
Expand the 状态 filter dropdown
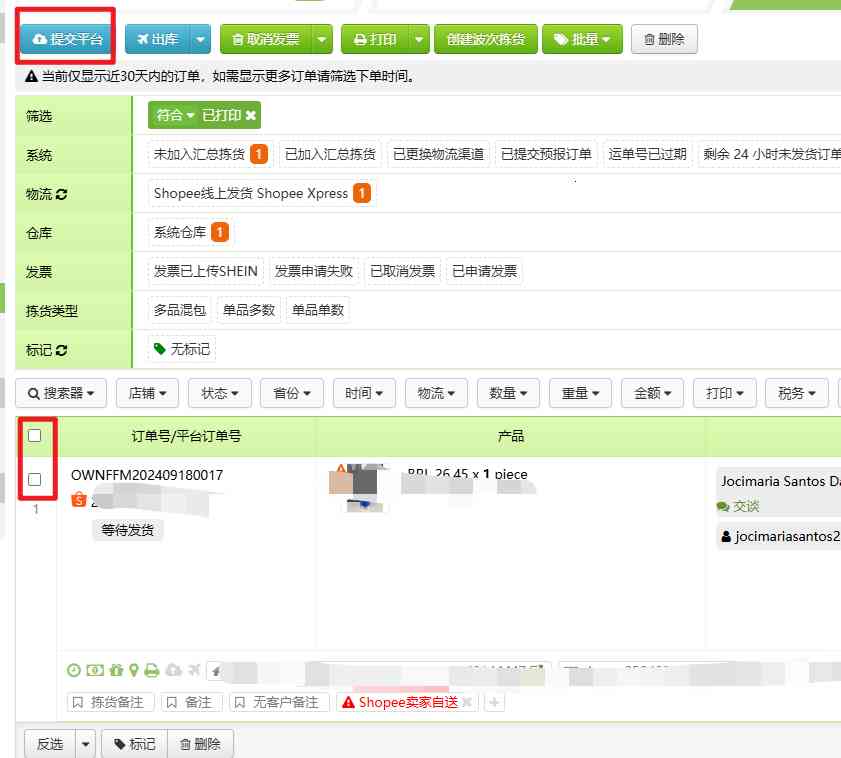pos(219,393)
